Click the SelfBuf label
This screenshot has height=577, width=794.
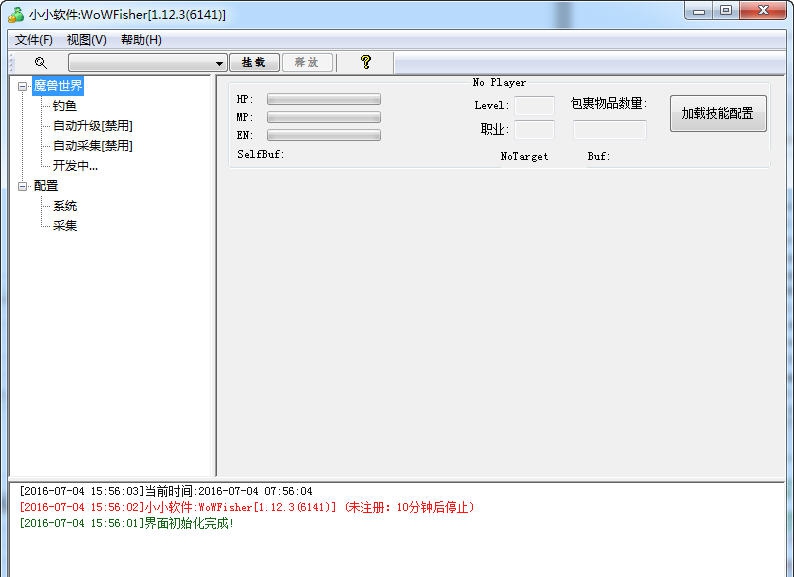click(x=260, y=154)
